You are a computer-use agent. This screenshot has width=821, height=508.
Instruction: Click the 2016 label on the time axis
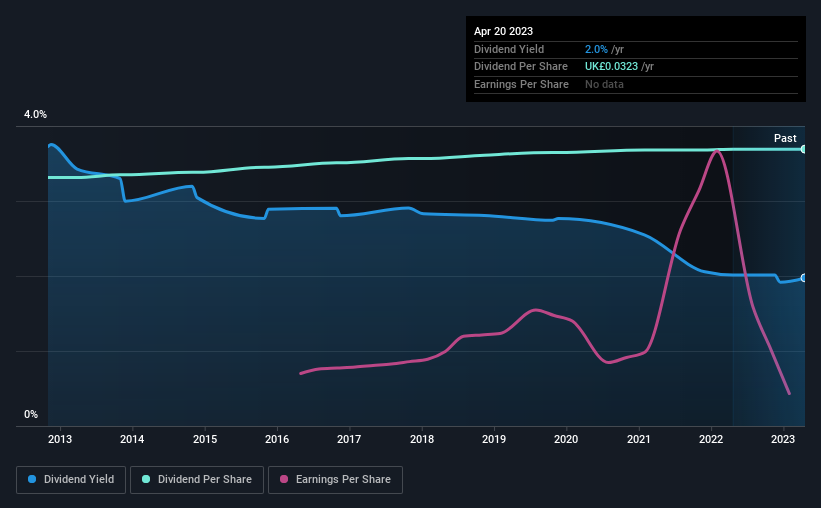277,439
